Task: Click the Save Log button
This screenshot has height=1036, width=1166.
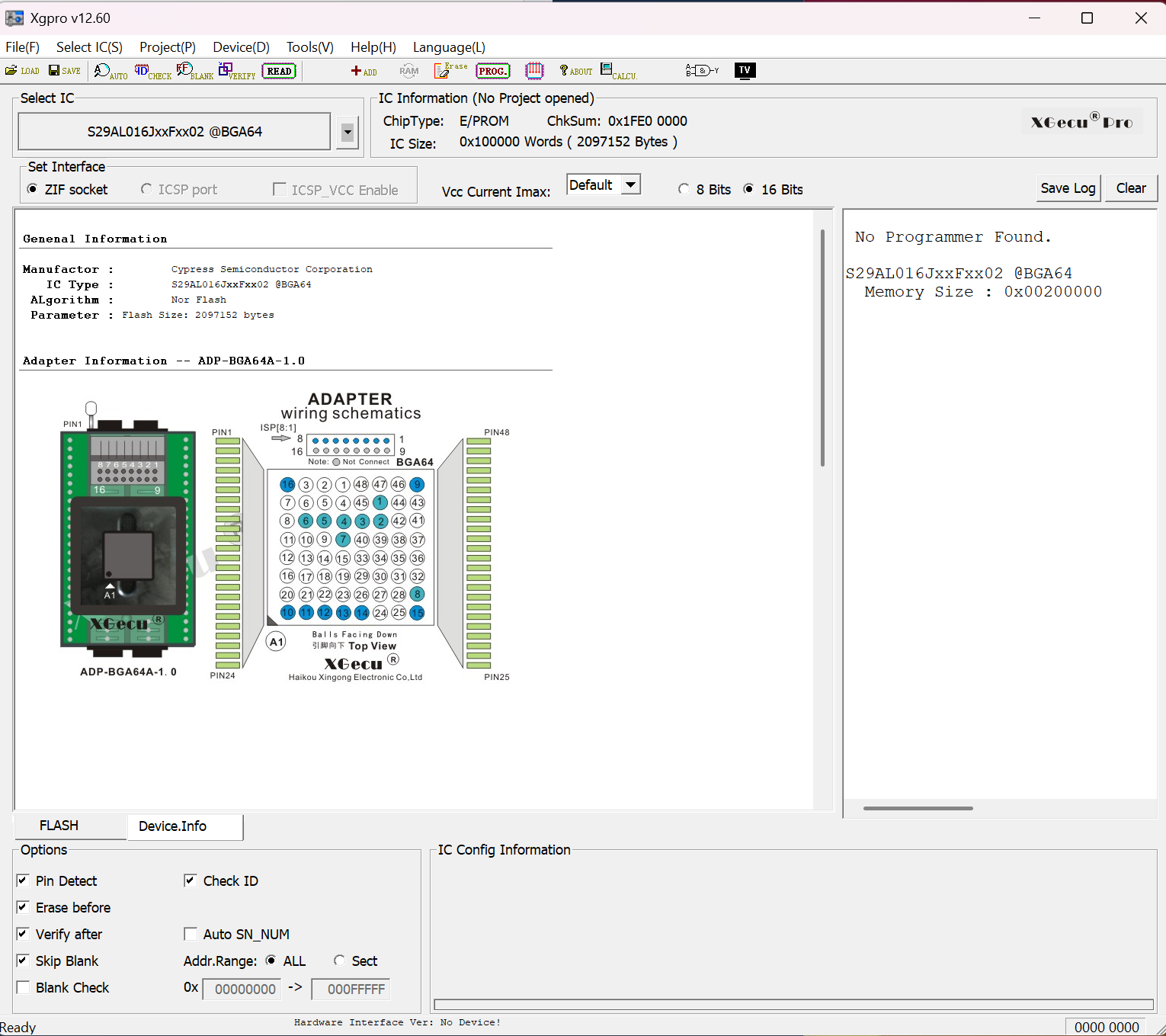Action: tap(1068, 188)
